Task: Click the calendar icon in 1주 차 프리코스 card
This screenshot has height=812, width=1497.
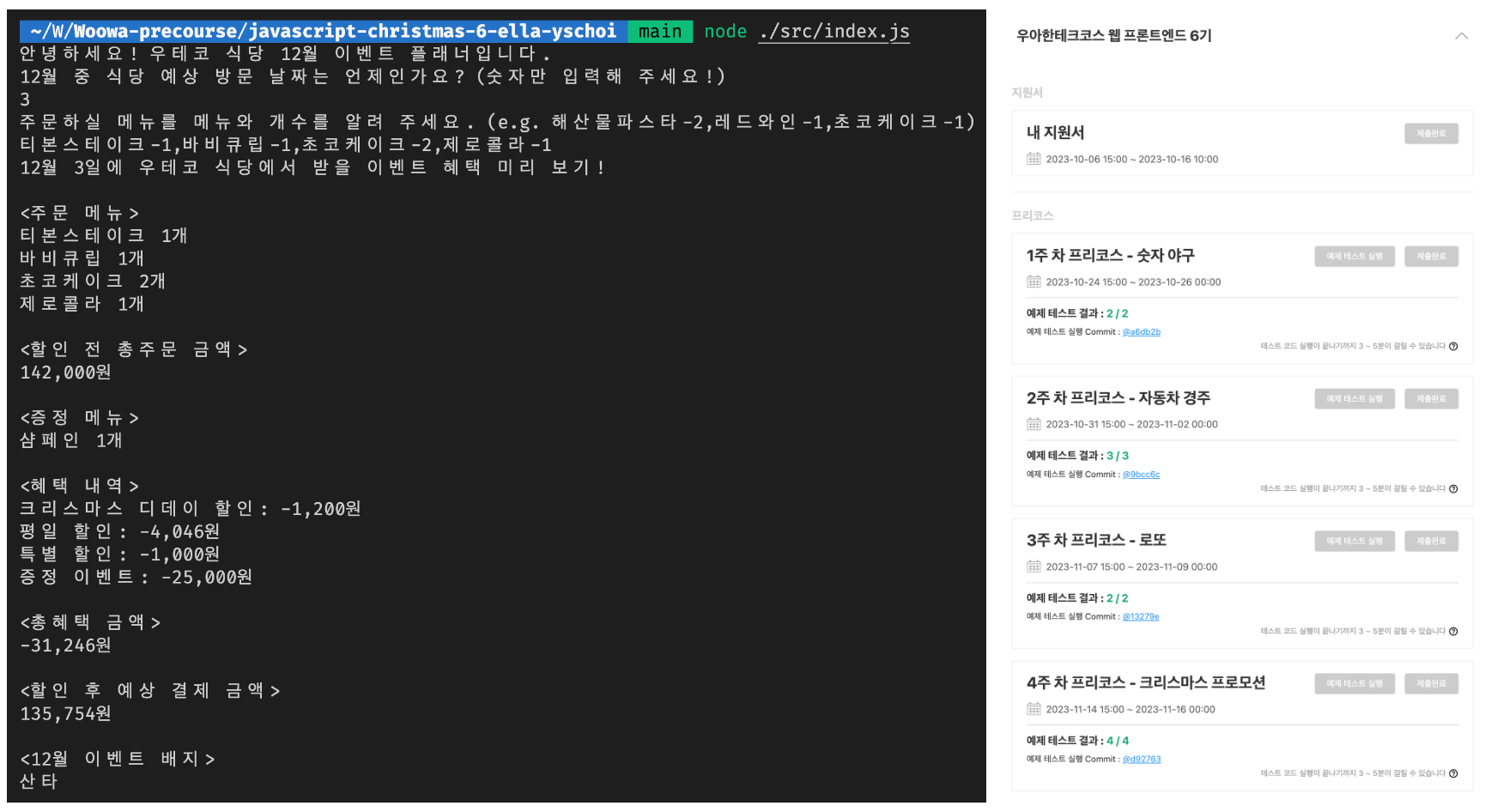Action: [x=1033, y=282]
